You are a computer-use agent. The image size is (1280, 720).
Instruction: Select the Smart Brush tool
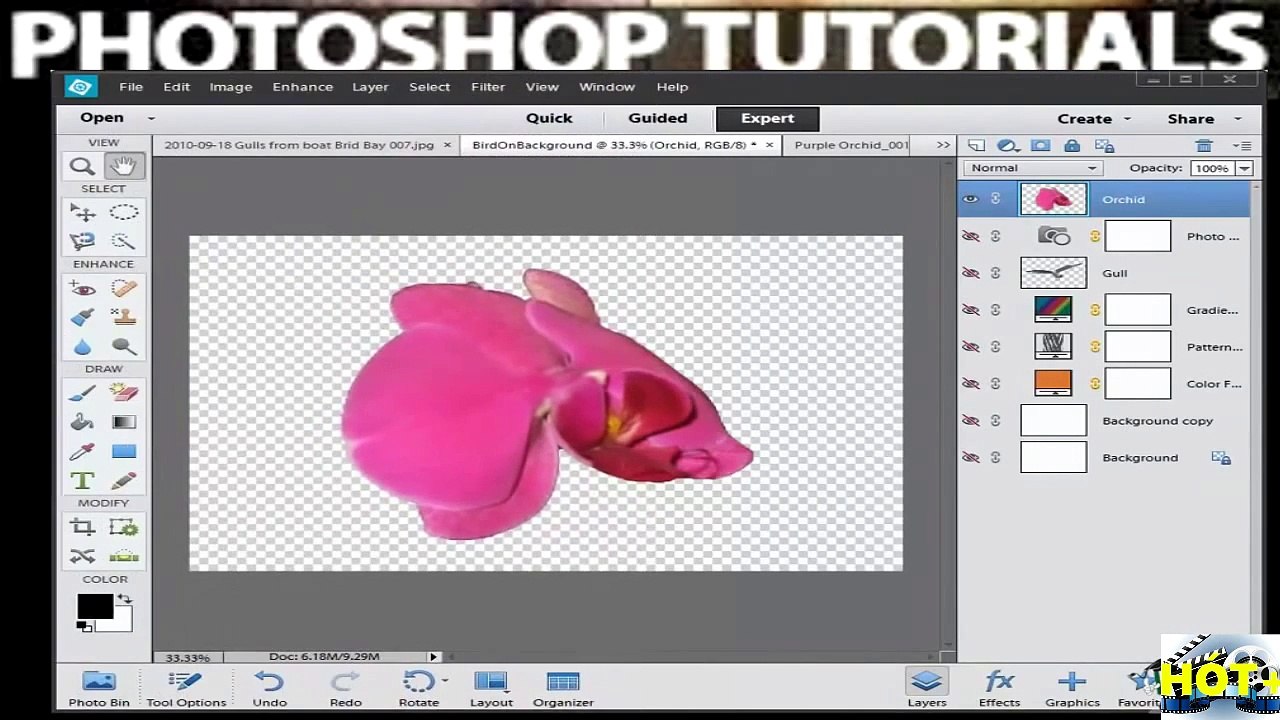click(x=82, y=318)
